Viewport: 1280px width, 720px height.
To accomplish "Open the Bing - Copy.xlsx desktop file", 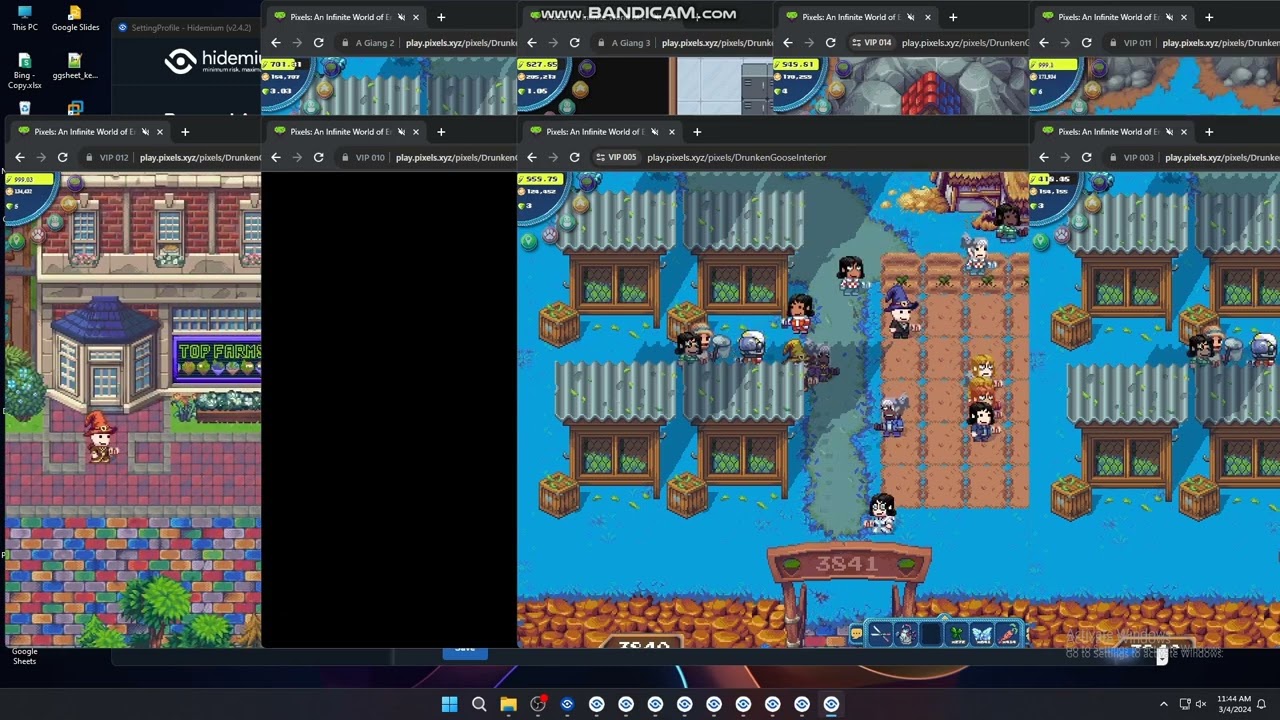I will [25, 71].
